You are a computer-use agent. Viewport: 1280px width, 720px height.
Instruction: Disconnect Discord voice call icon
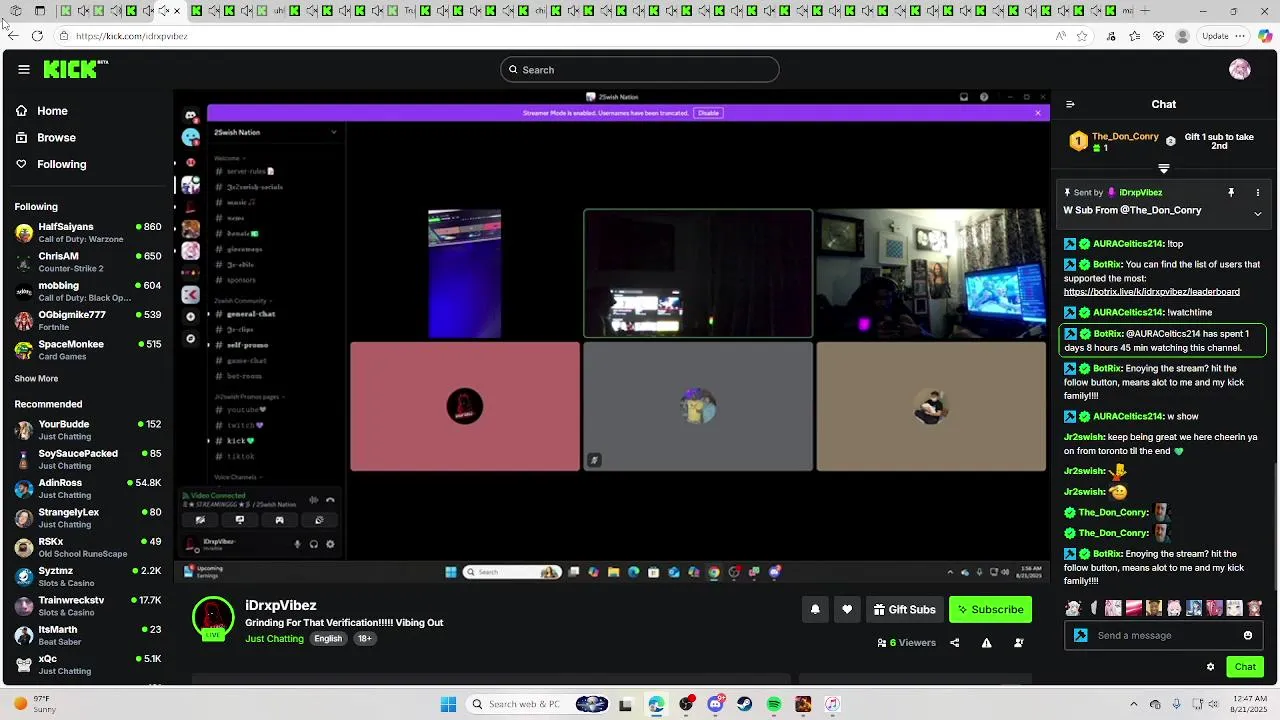pyautogui.click(x=330, y=500)
